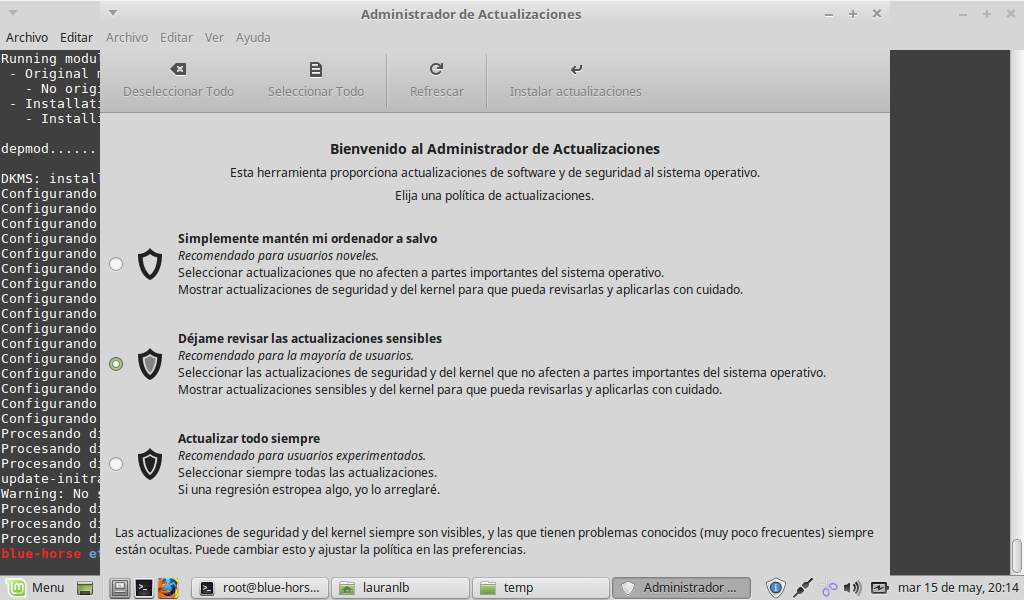Click the Instalar actualizaciones icon

(x=575, y=70)
